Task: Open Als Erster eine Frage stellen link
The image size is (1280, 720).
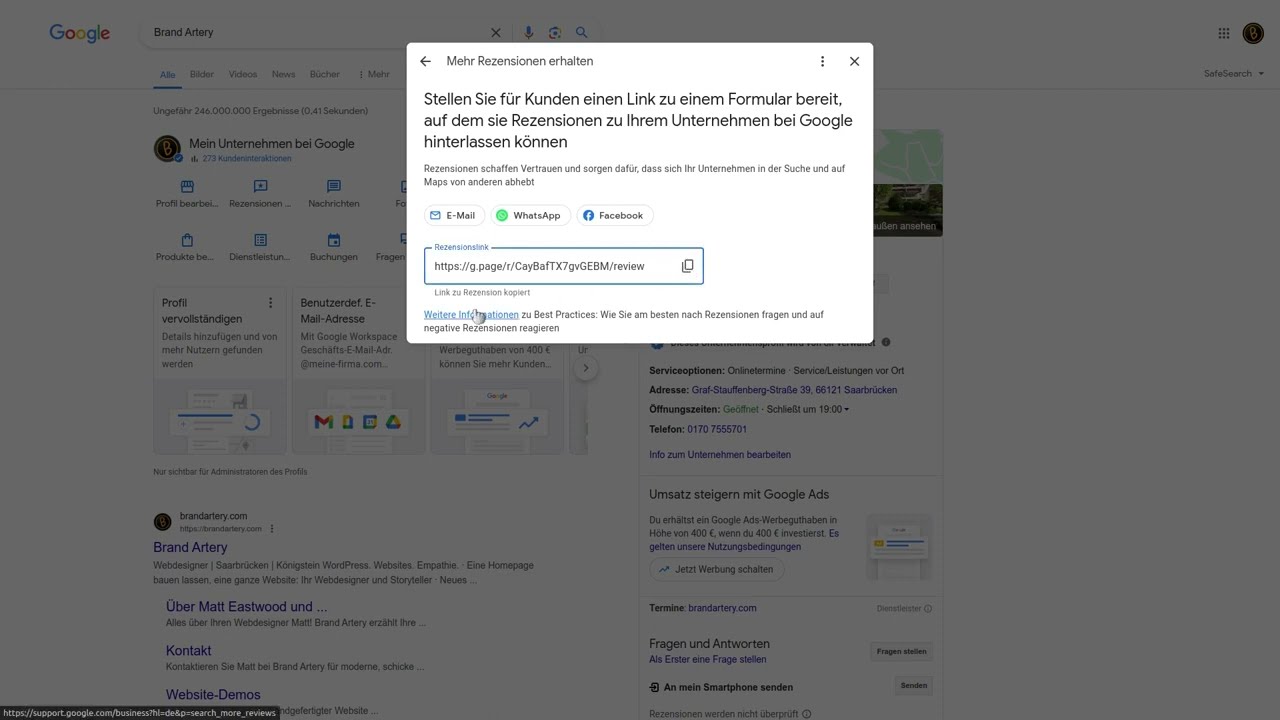Action: [708, 659]
